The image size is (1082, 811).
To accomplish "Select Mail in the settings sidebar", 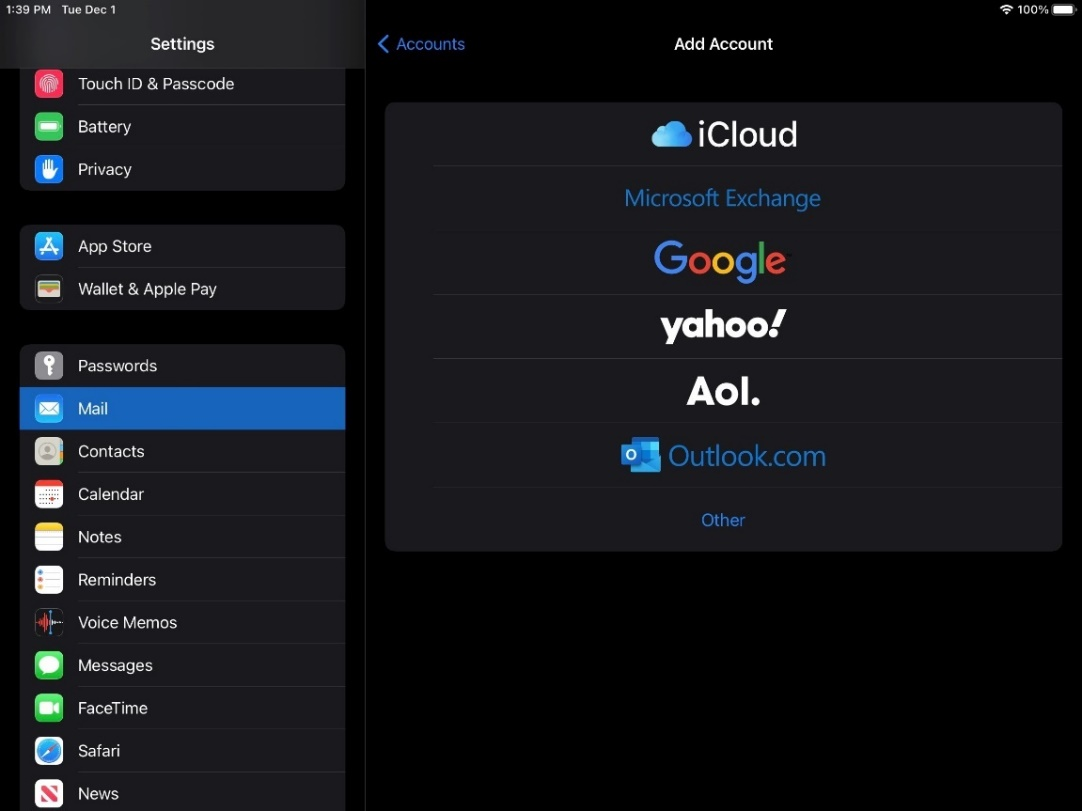I will click(182, 409).
